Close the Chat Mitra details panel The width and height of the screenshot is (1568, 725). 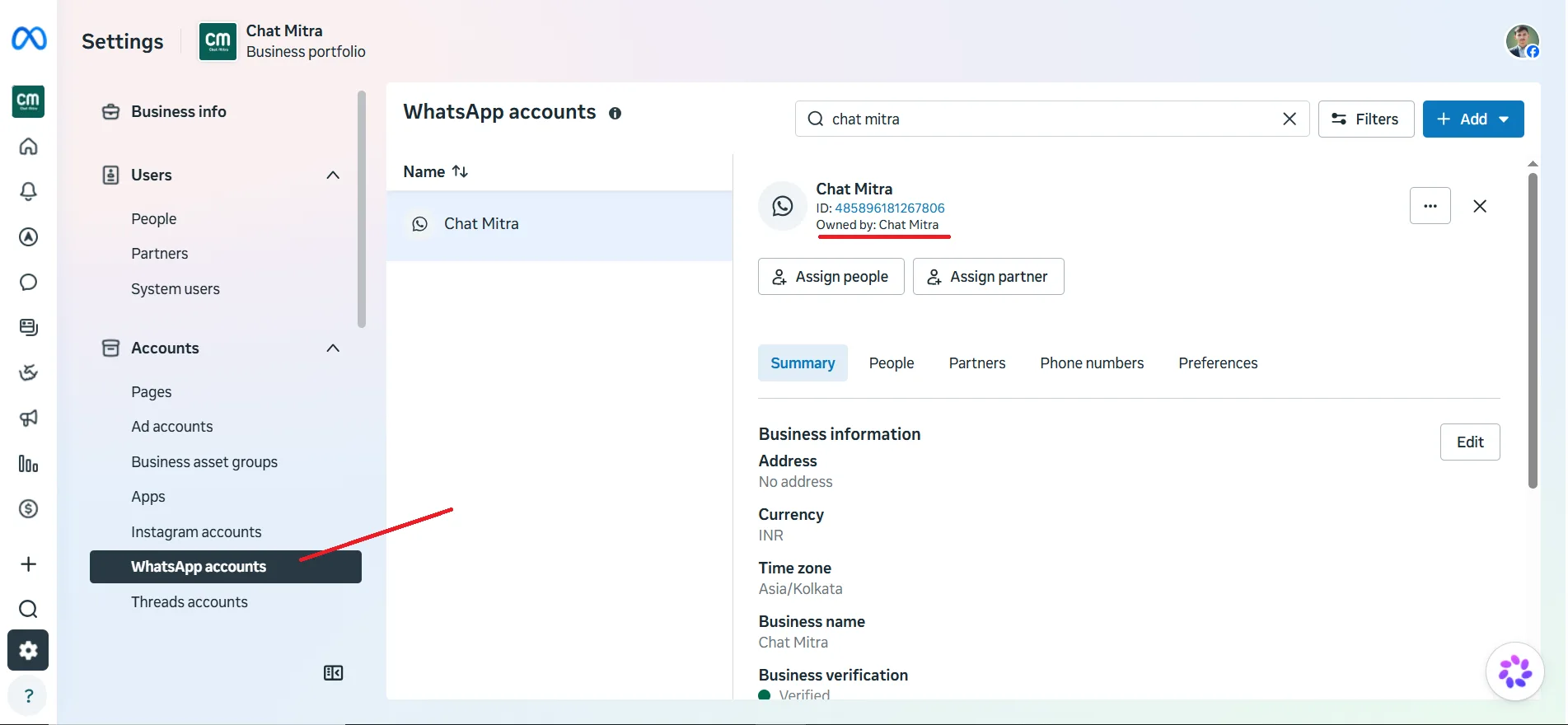pyautogui.click(x=1480, y=206)
